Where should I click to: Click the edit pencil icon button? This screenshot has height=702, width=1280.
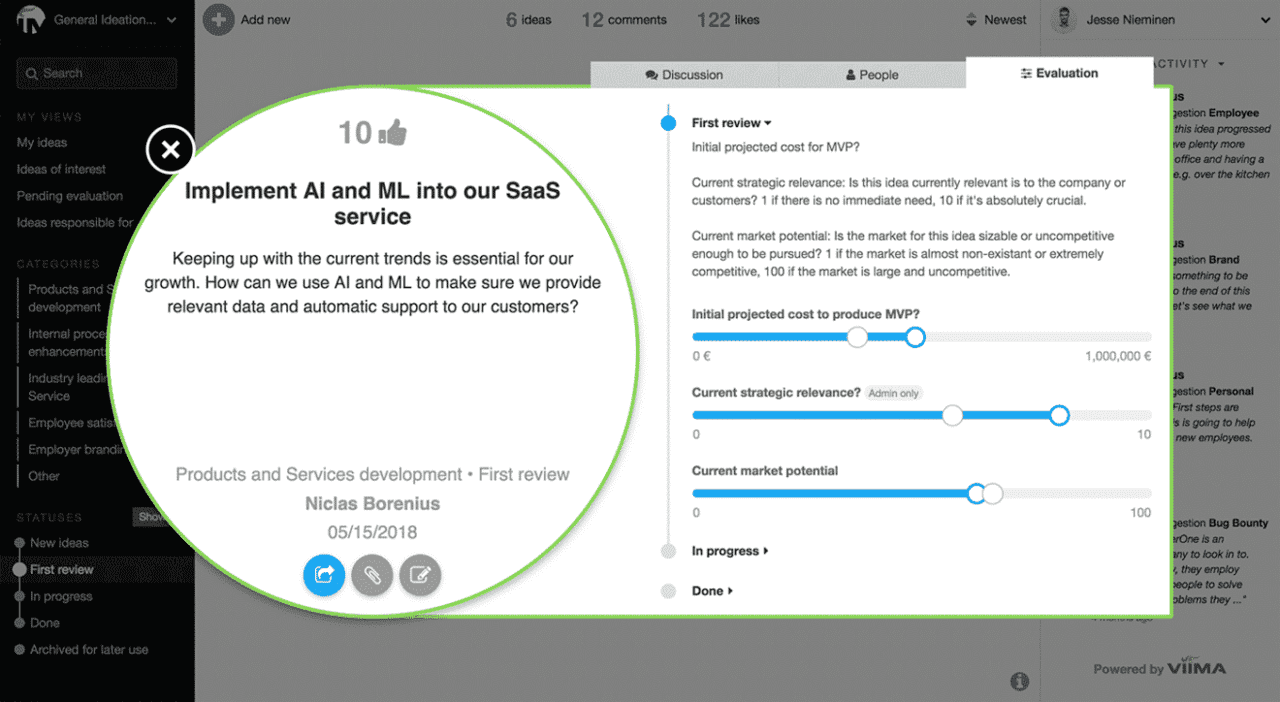[420, 575]
